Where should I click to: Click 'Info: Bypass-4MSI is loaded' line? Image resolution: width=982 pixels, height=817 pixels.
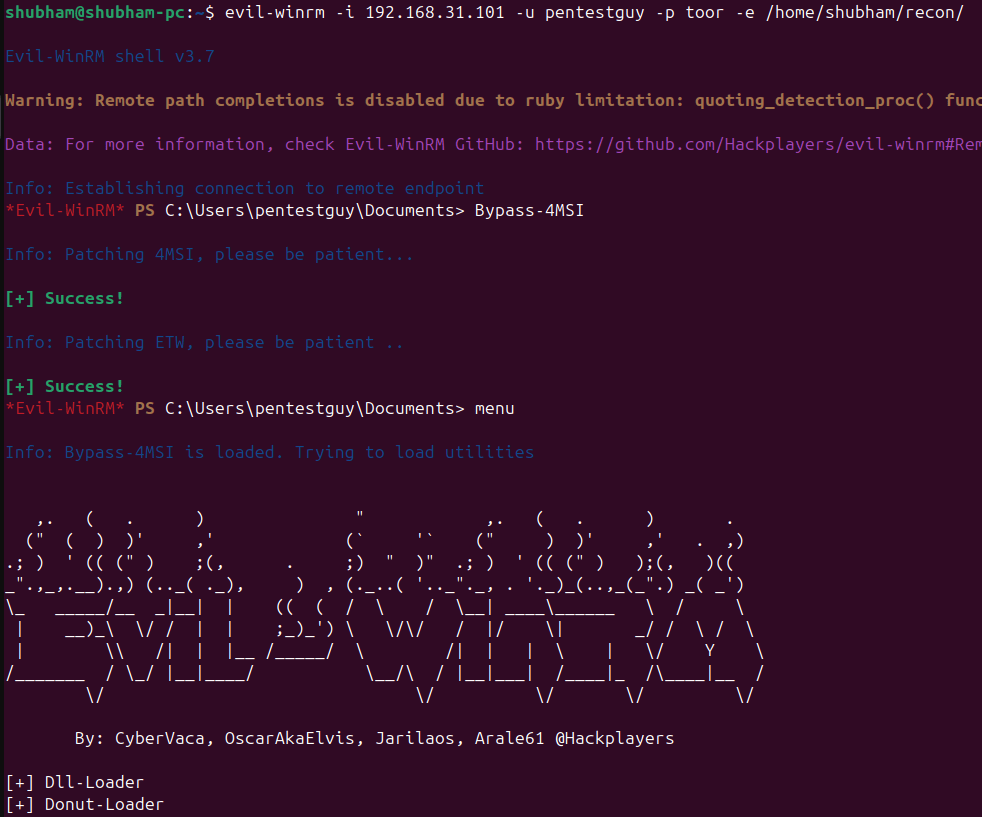pos(269,452)
